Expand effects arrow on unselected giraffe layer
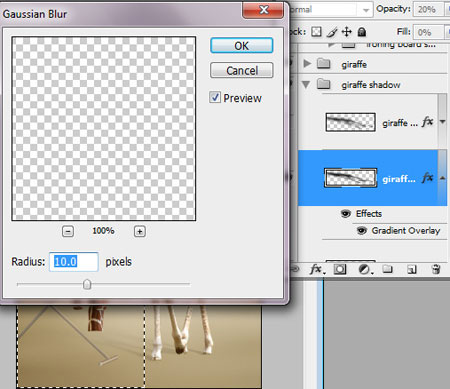 point(442,122)
